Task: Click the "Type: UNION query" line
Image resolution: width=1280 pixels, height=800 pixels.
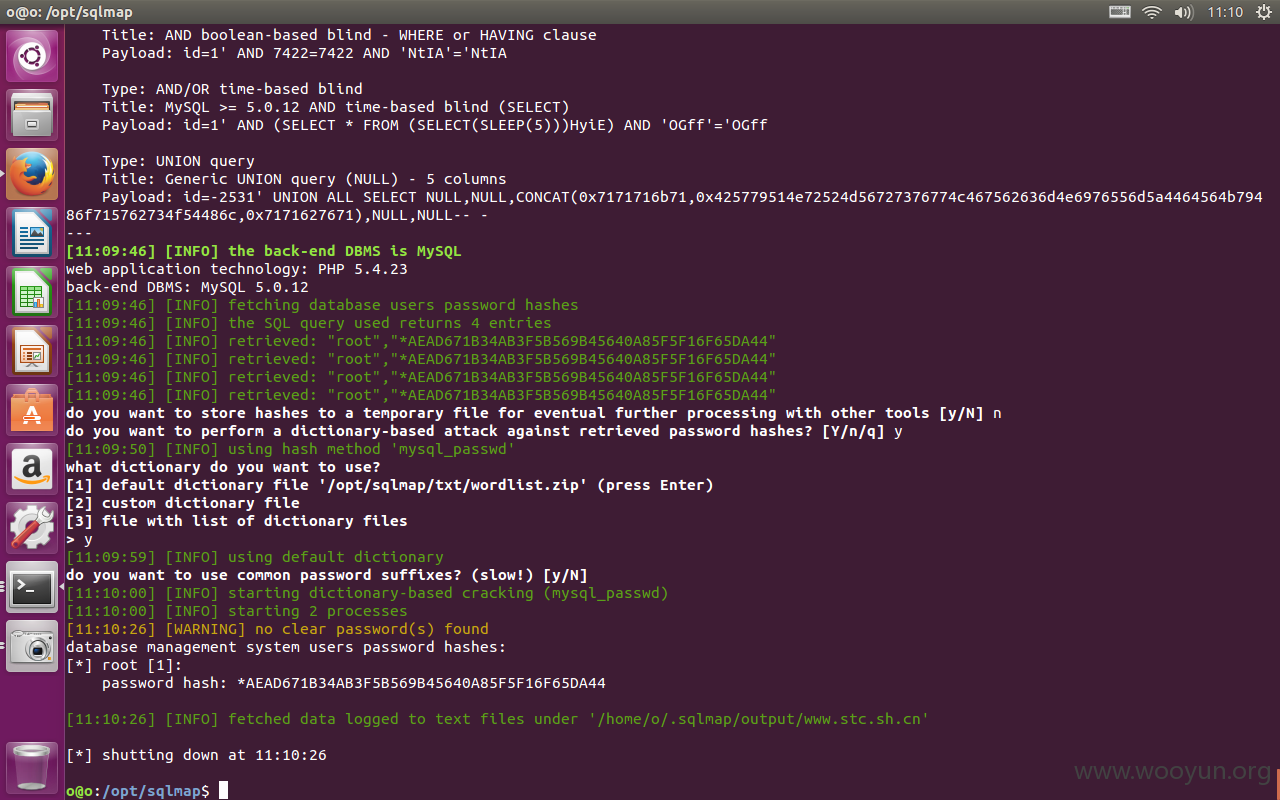Action: point(178,161)
